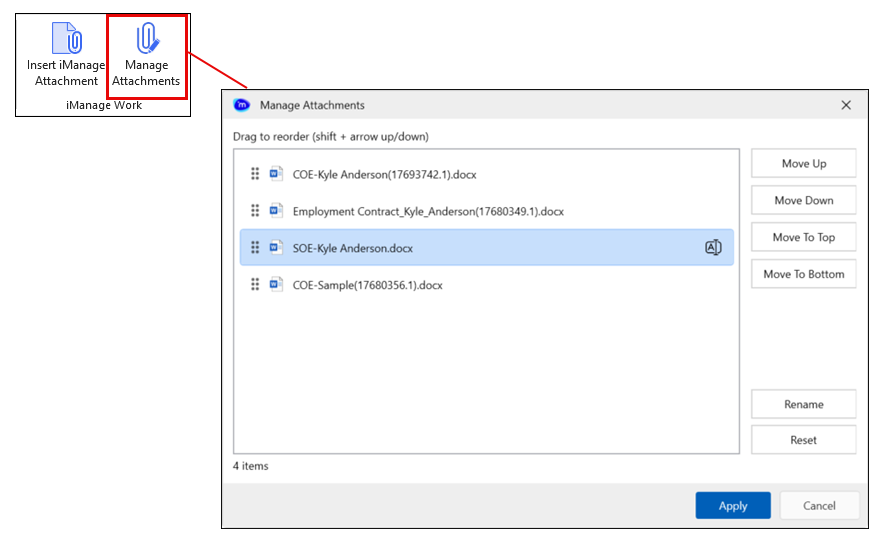Click Move To Bottom button

point(803,274)
